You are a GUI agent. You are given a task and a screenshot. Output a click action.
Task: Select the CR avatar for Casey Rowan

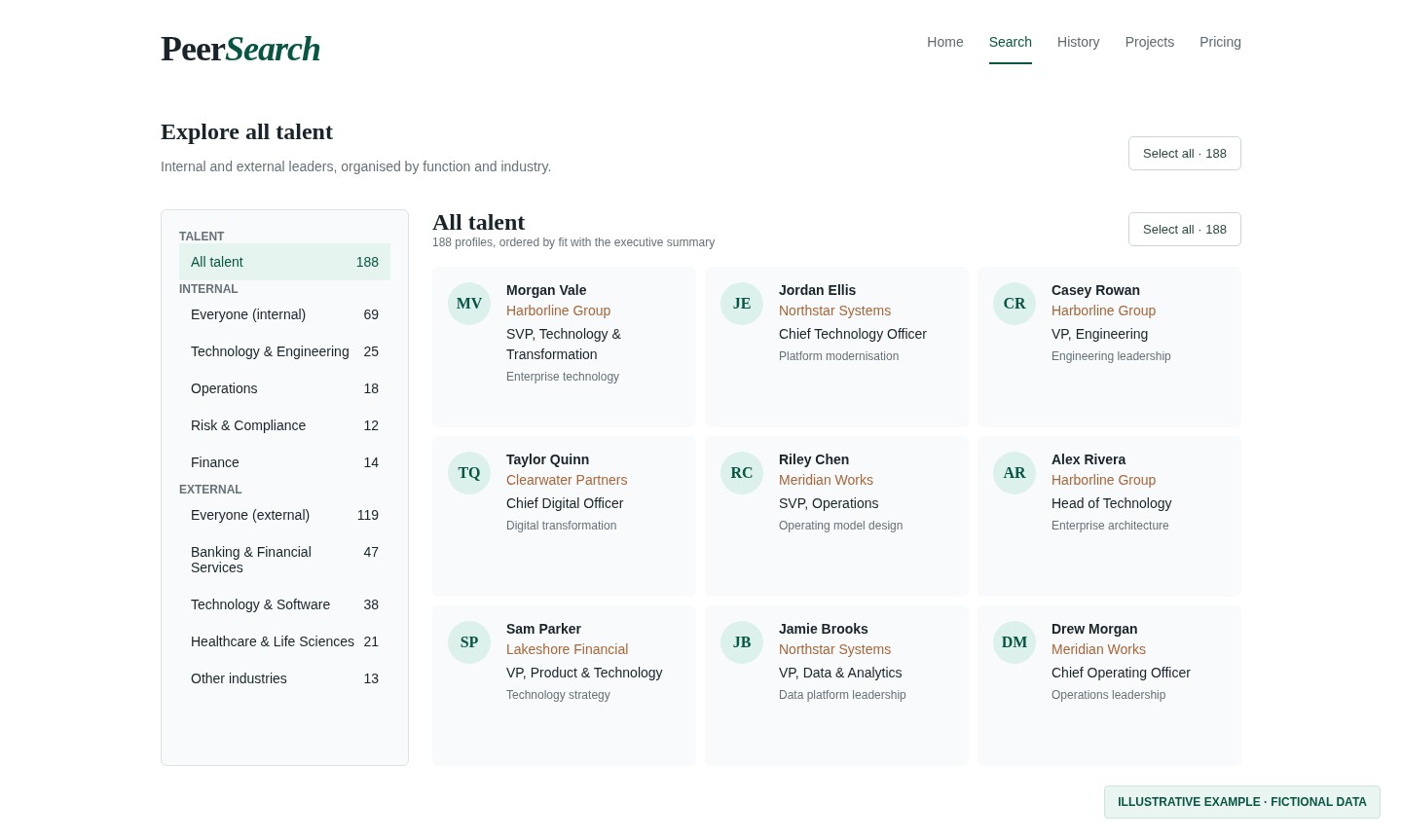pos(1015,304)
